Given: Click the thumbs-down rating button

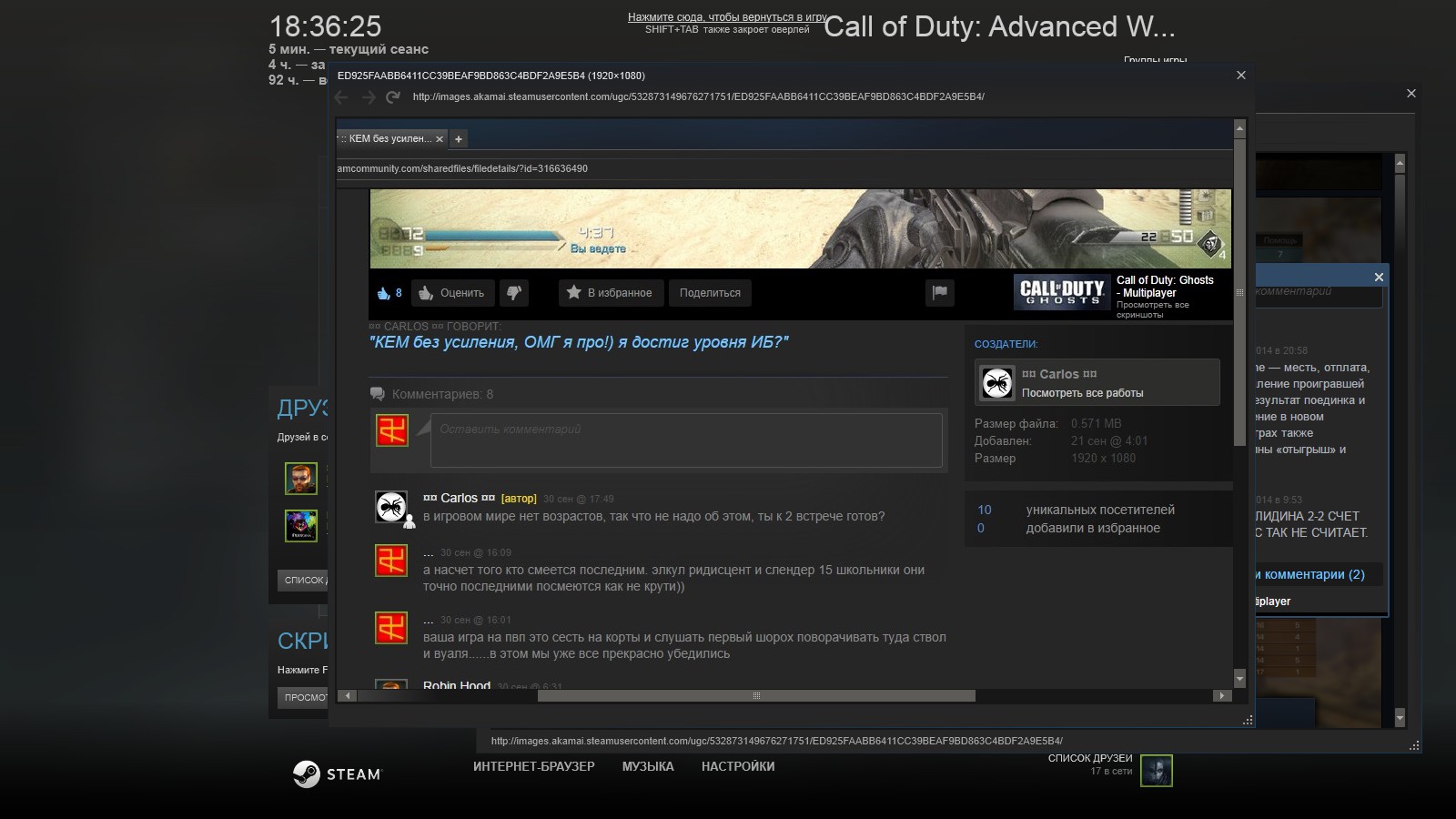Looking at the screenshot, I should pos(514,293).
